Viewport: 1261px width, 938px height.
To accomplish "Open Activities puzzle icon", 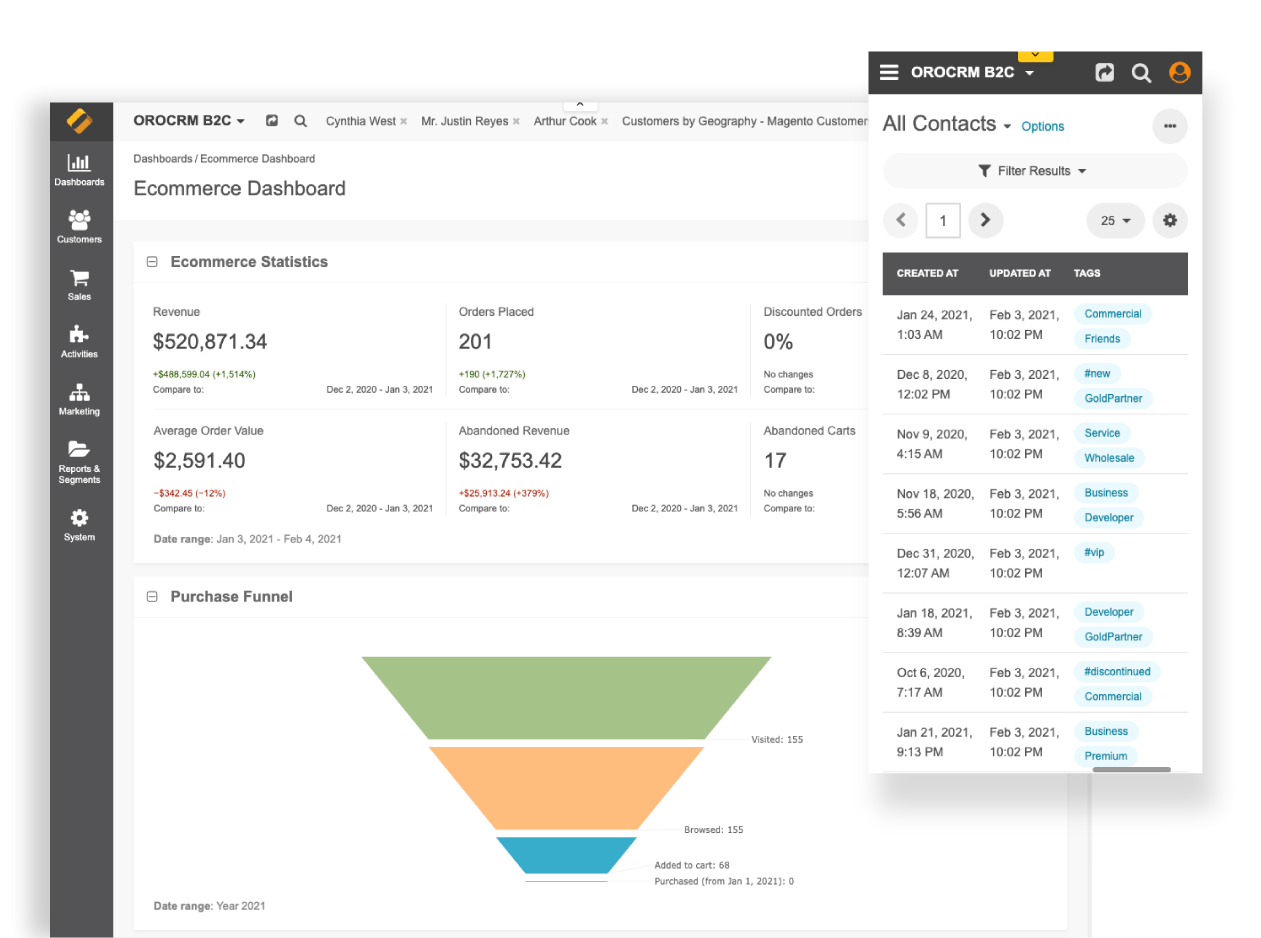I will (79, 341).
